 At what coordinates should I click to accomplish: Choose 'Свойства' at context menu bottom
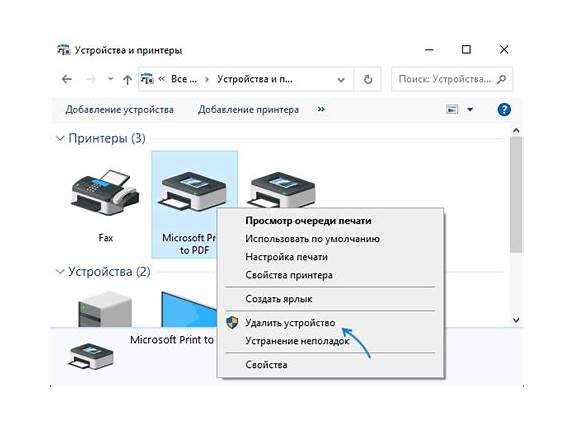point(266,365)
